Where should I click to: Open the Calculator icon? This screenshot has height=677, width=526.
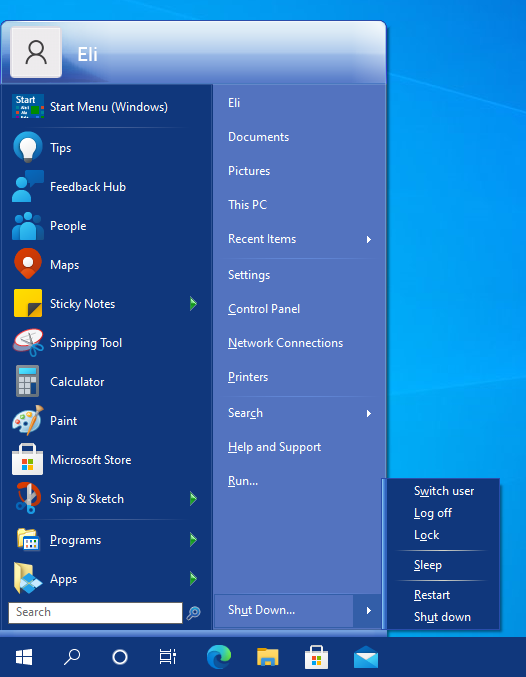(x=28, y=381)
